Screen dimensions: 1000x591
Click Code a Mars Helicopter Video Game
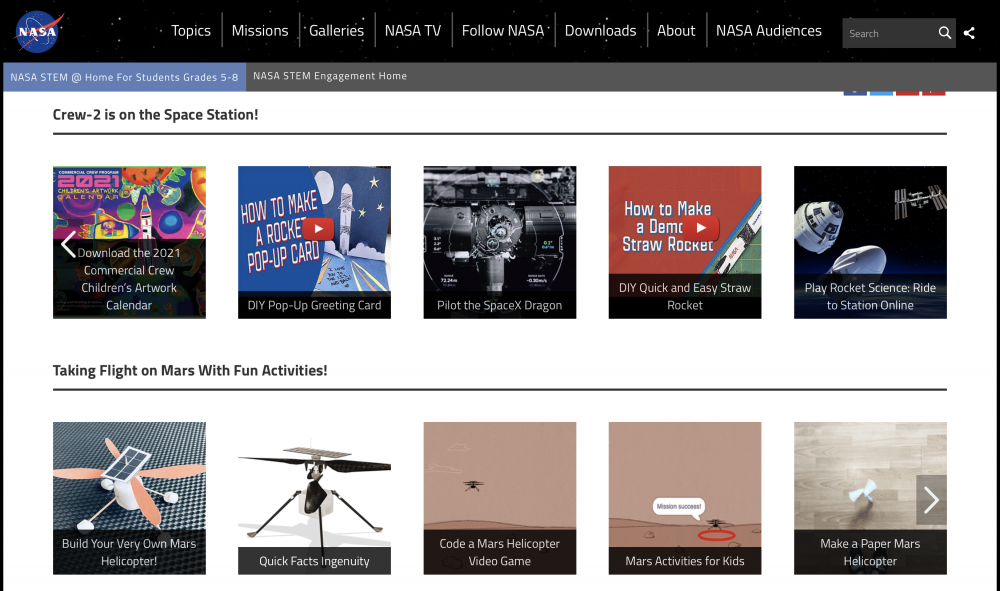(499, 498)
